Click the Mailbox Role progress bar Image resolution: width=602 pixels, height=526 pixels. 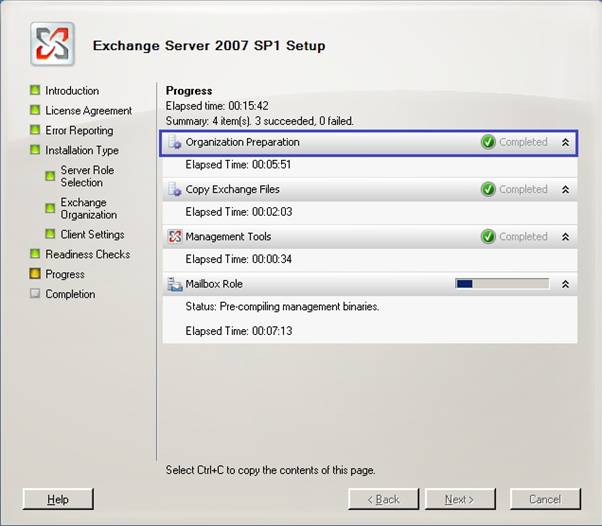[502, 284]
